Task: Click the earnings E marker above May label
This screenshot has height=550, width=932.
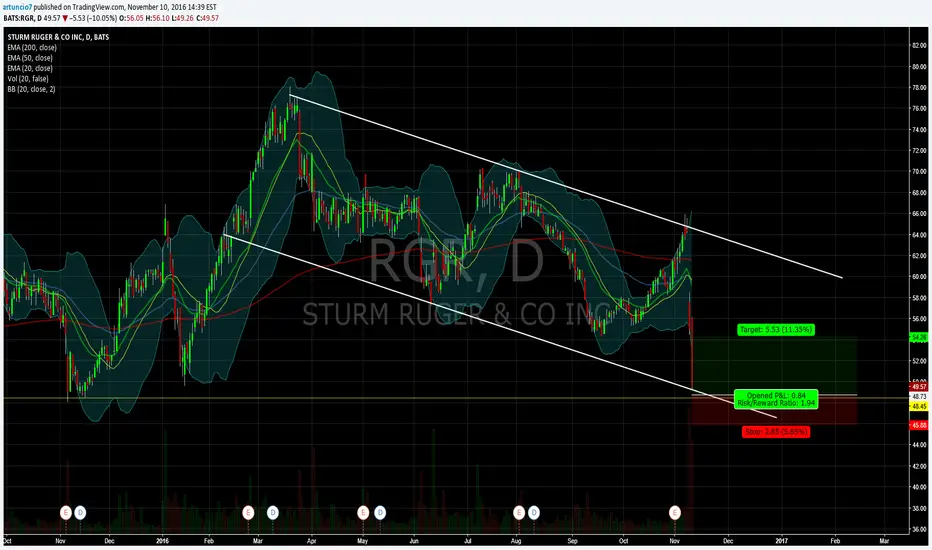Action: pyautogui.click(x=363, y=512)
